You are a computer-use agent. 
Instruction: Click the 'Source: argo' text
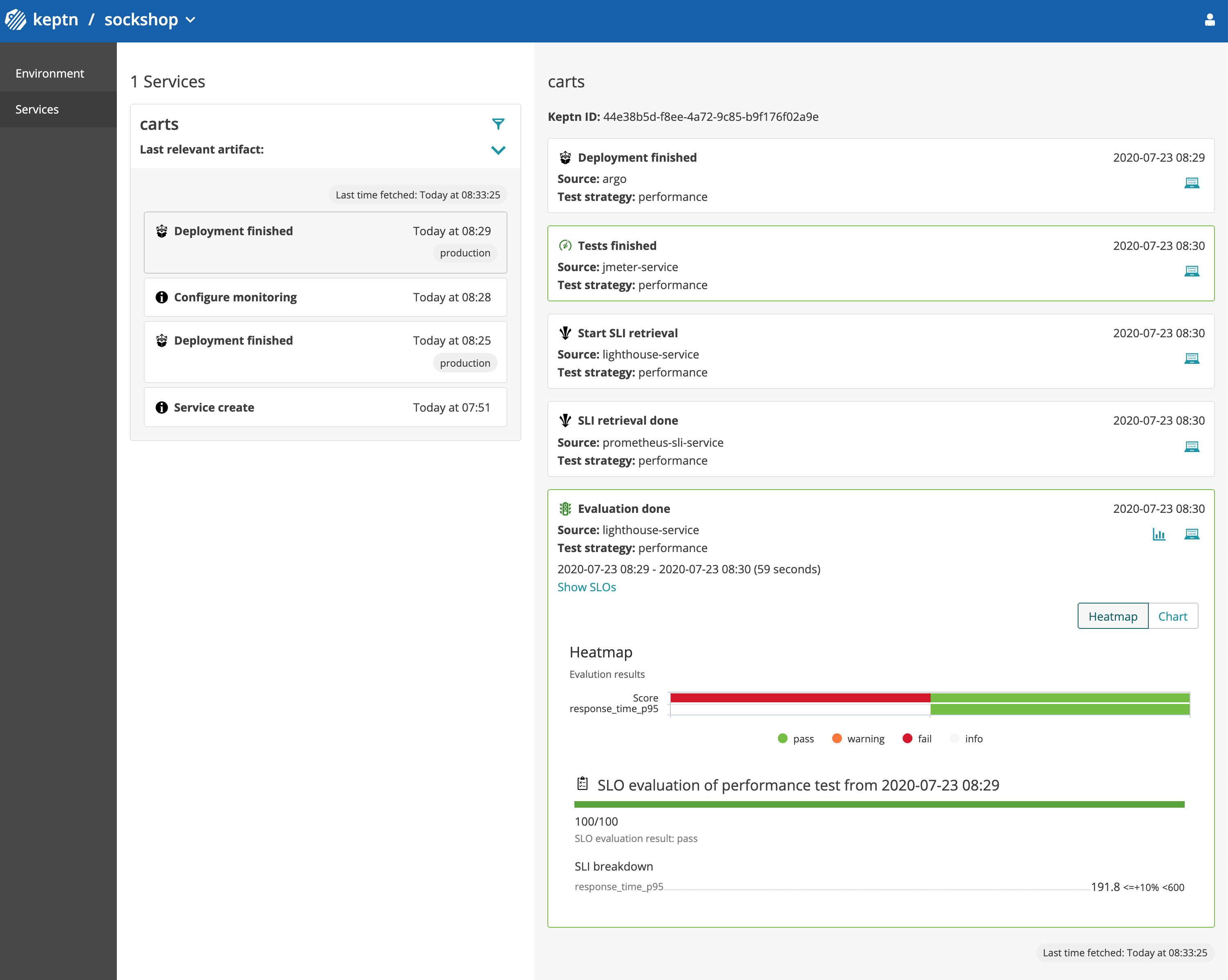(x=592, y=179)
